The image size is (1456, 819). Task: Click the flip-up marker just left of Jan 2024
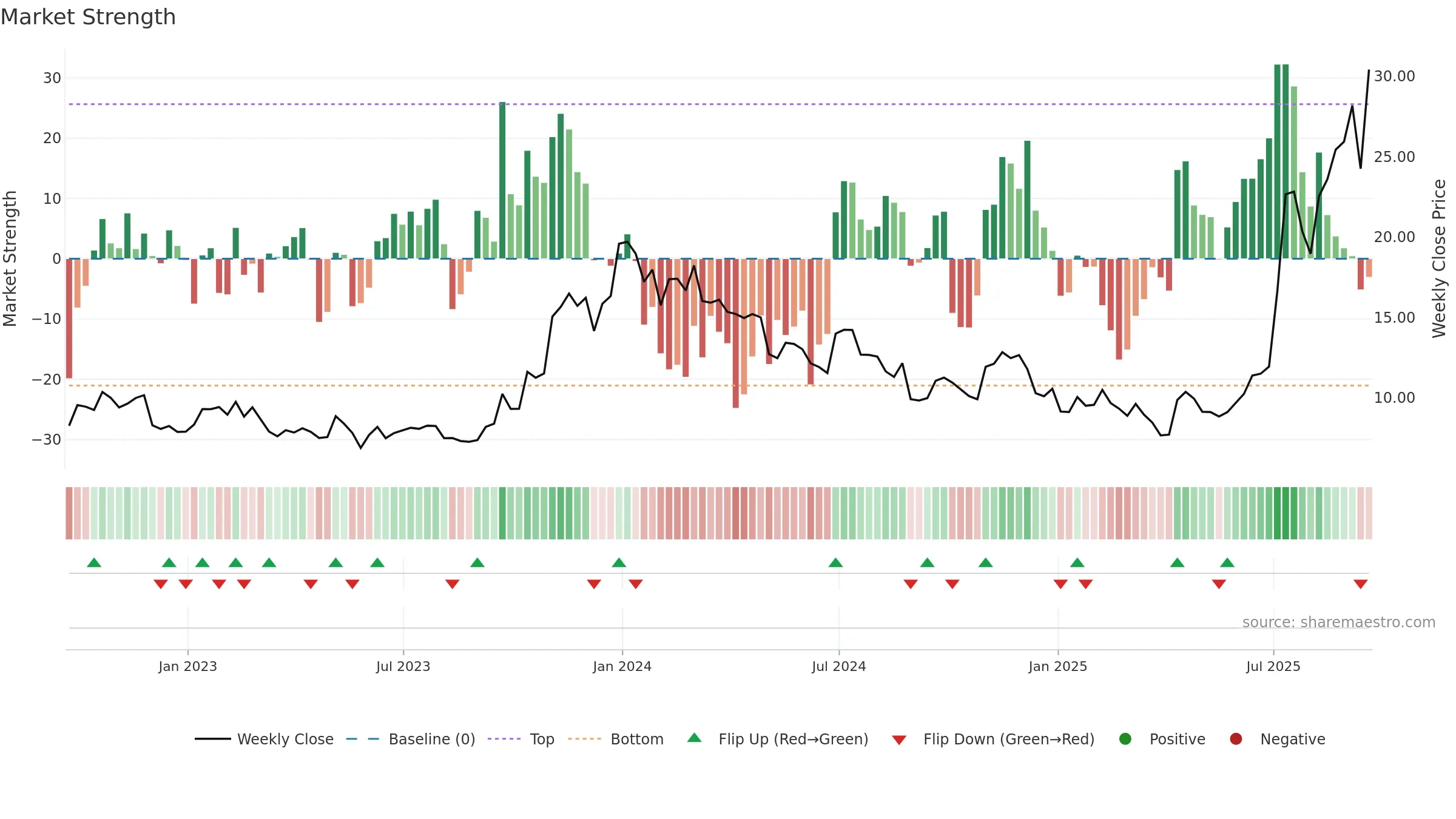tap(619, 562)
